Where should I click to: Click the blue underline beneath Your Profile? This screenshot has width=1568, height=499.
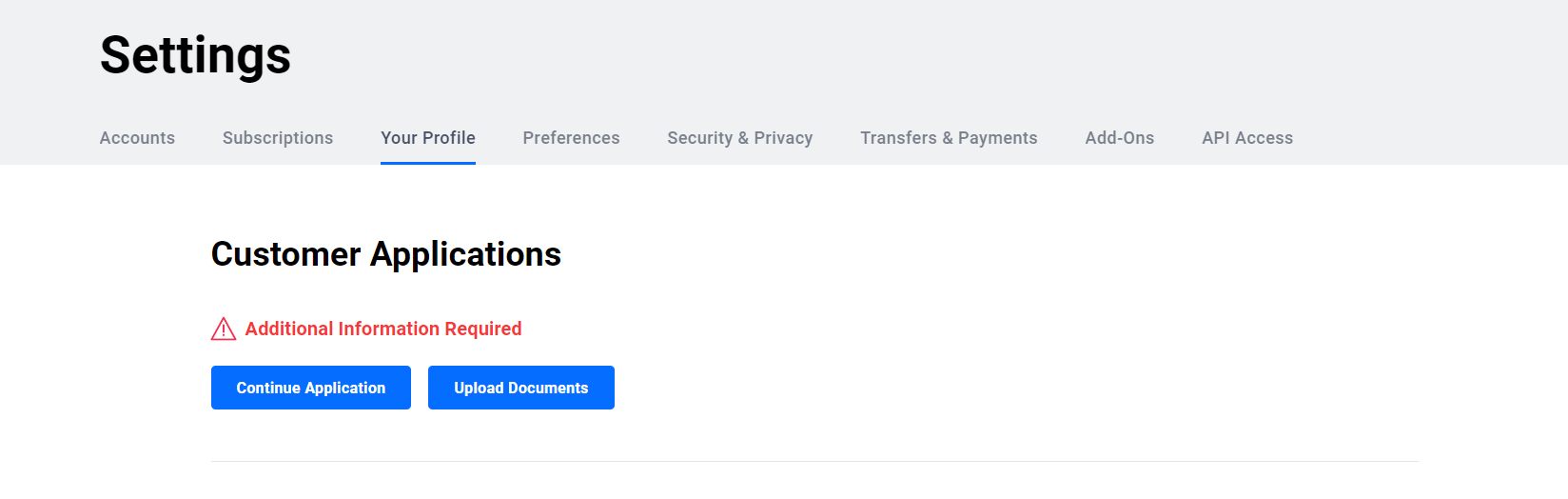[x=428, y=163]
